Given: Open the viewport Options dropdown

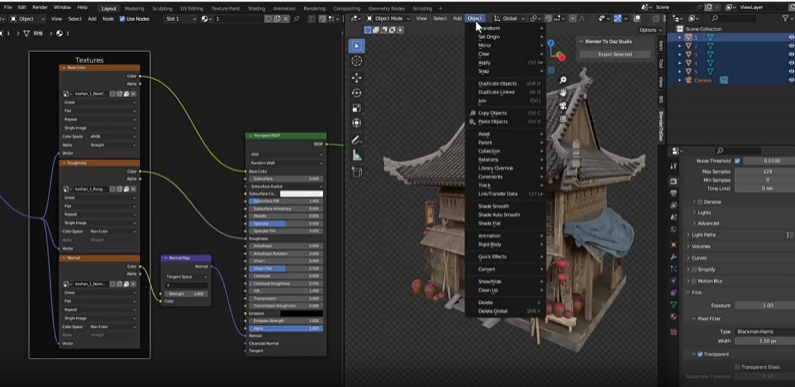Looking at the screenshot, I should pos(650,30).
